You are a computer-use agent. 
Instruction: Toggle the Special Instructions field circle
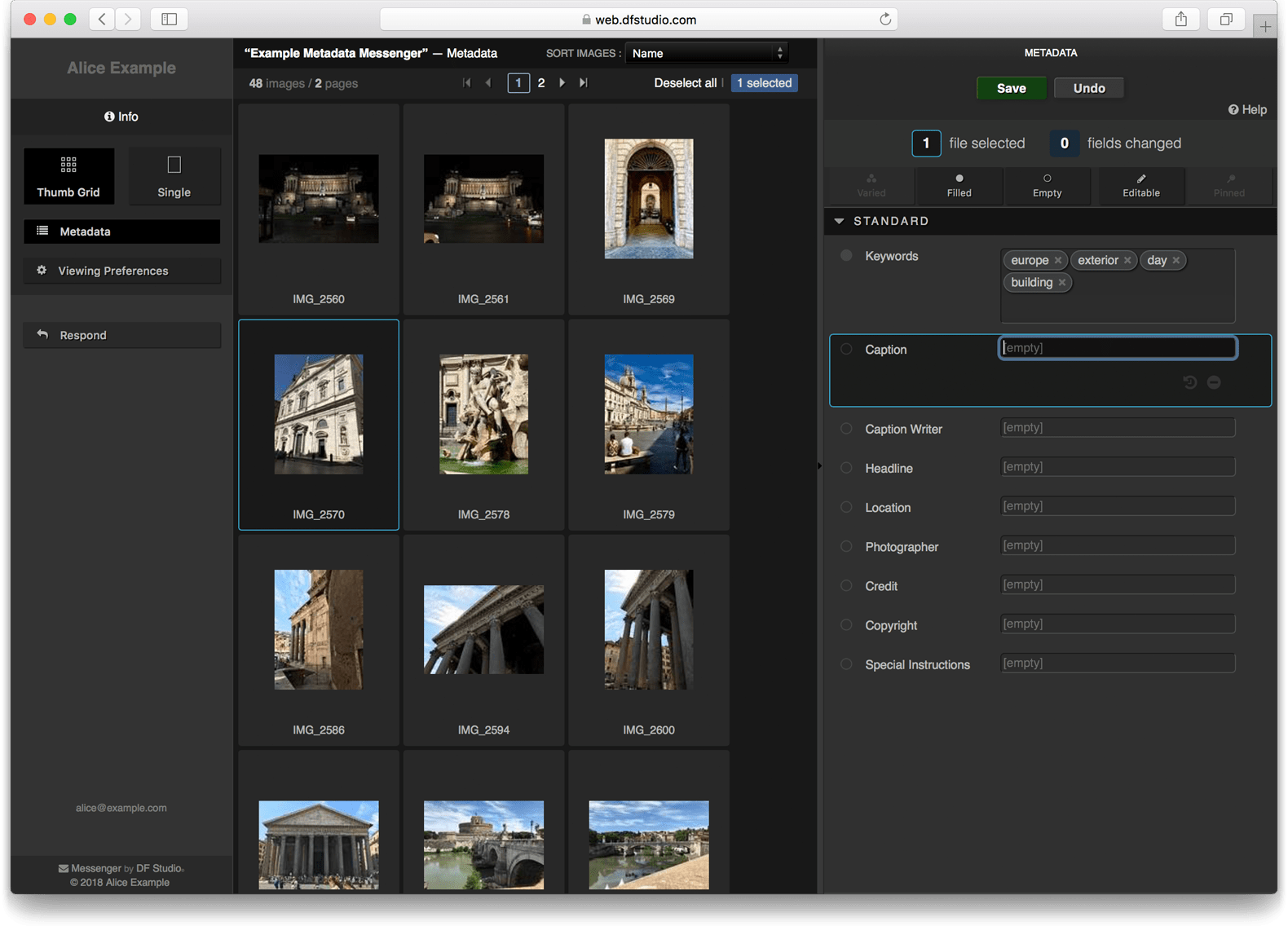click(x=846, y=664)
